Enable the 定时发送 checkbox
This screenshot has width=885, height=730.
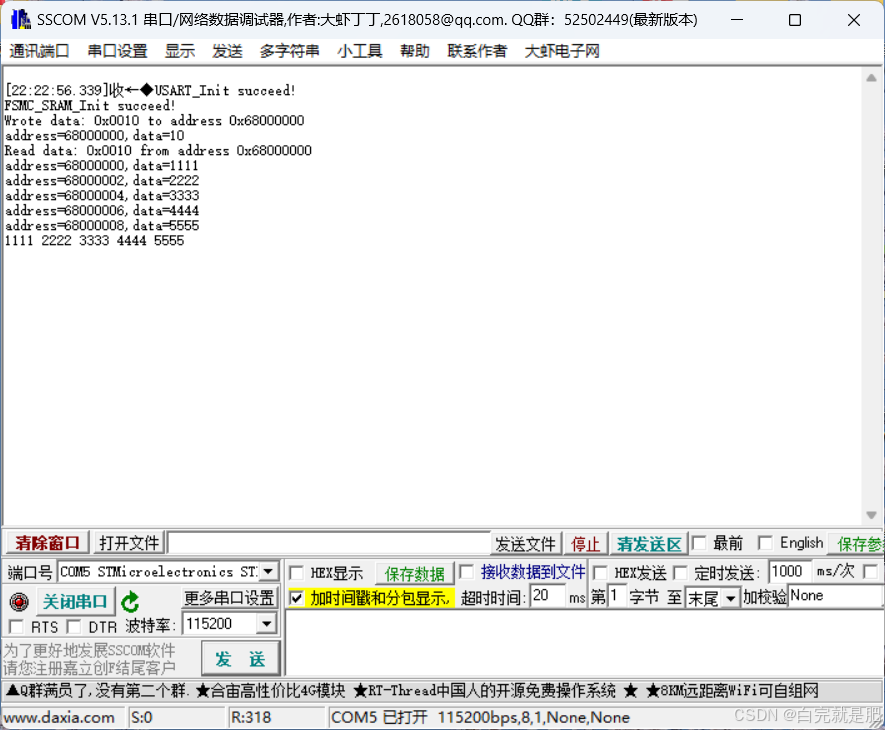click(x=680, y=573)
